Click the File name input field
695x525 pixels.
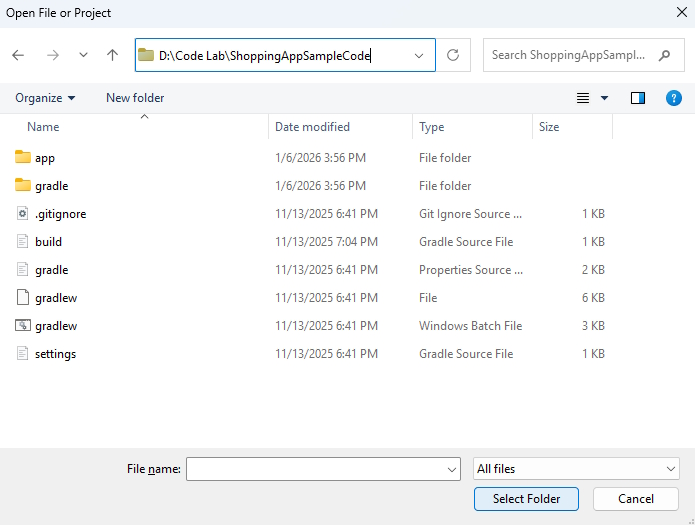pyautogui.click(x=314, y=469)
